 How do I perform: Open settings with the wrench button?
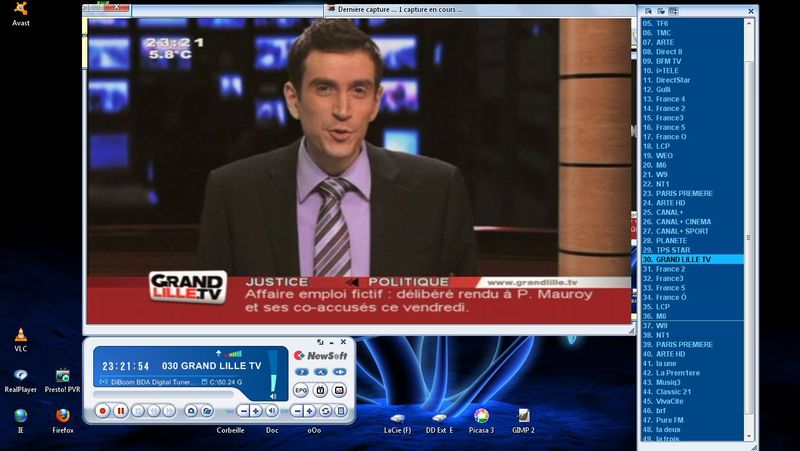click(x=320, y=372)
